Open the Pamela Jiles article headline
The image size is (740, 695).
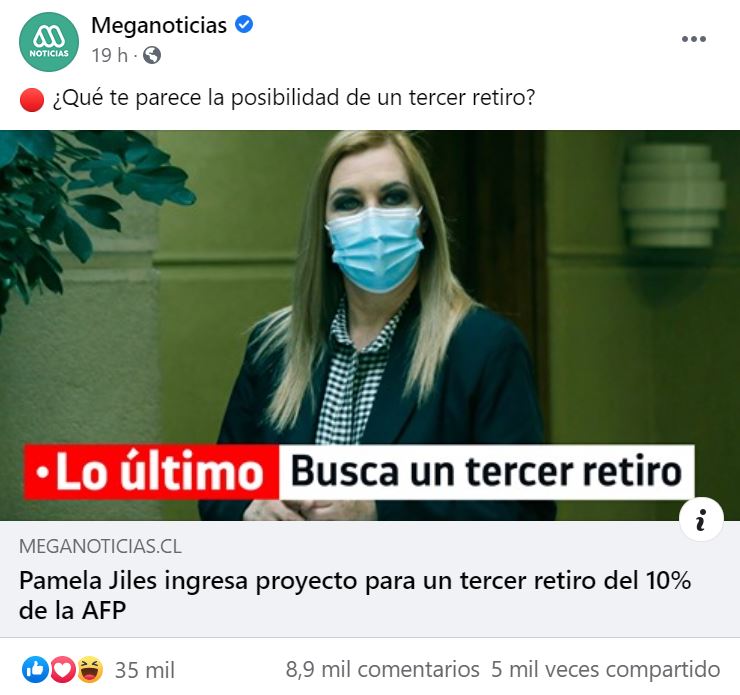(x=355, y=595)
